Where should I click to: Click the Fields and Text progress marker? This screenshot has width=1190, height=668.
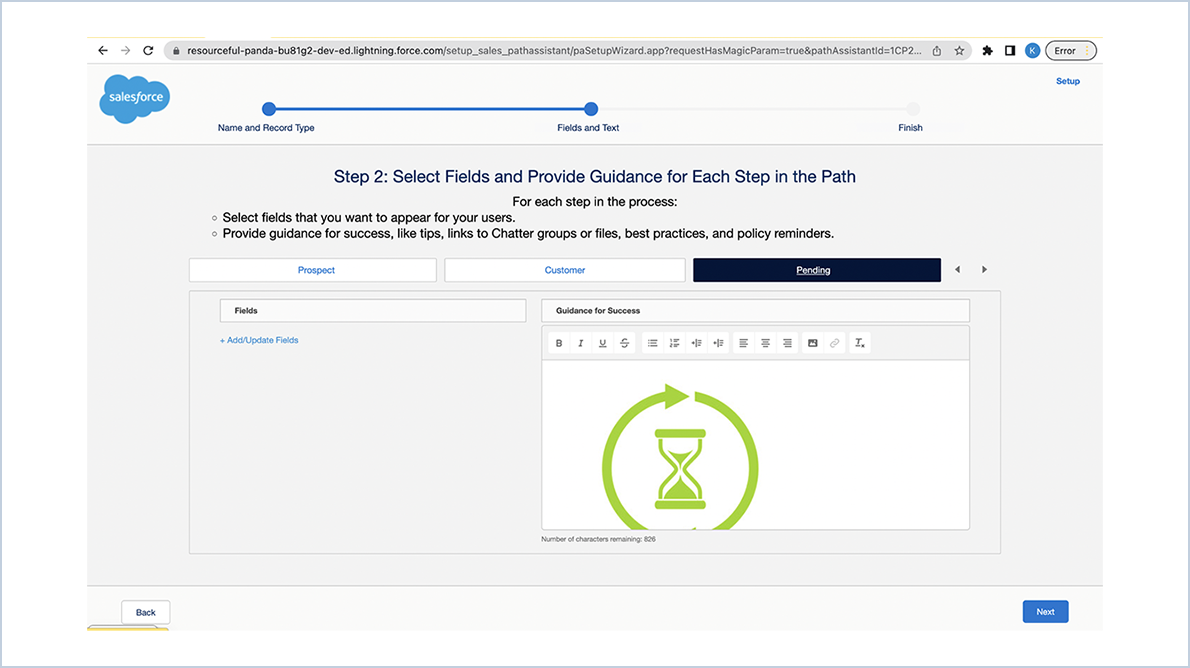coord(590,109)
